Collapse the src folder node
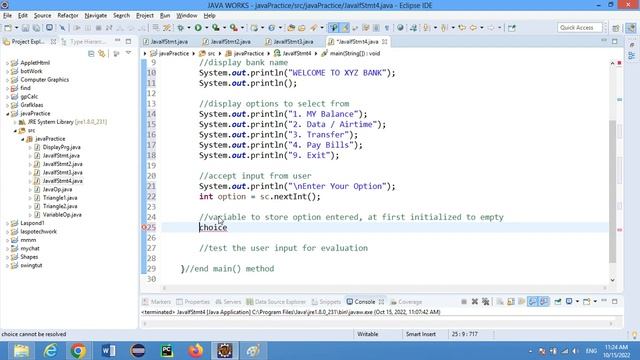This screenshot has width=640, height=360. 15,131
